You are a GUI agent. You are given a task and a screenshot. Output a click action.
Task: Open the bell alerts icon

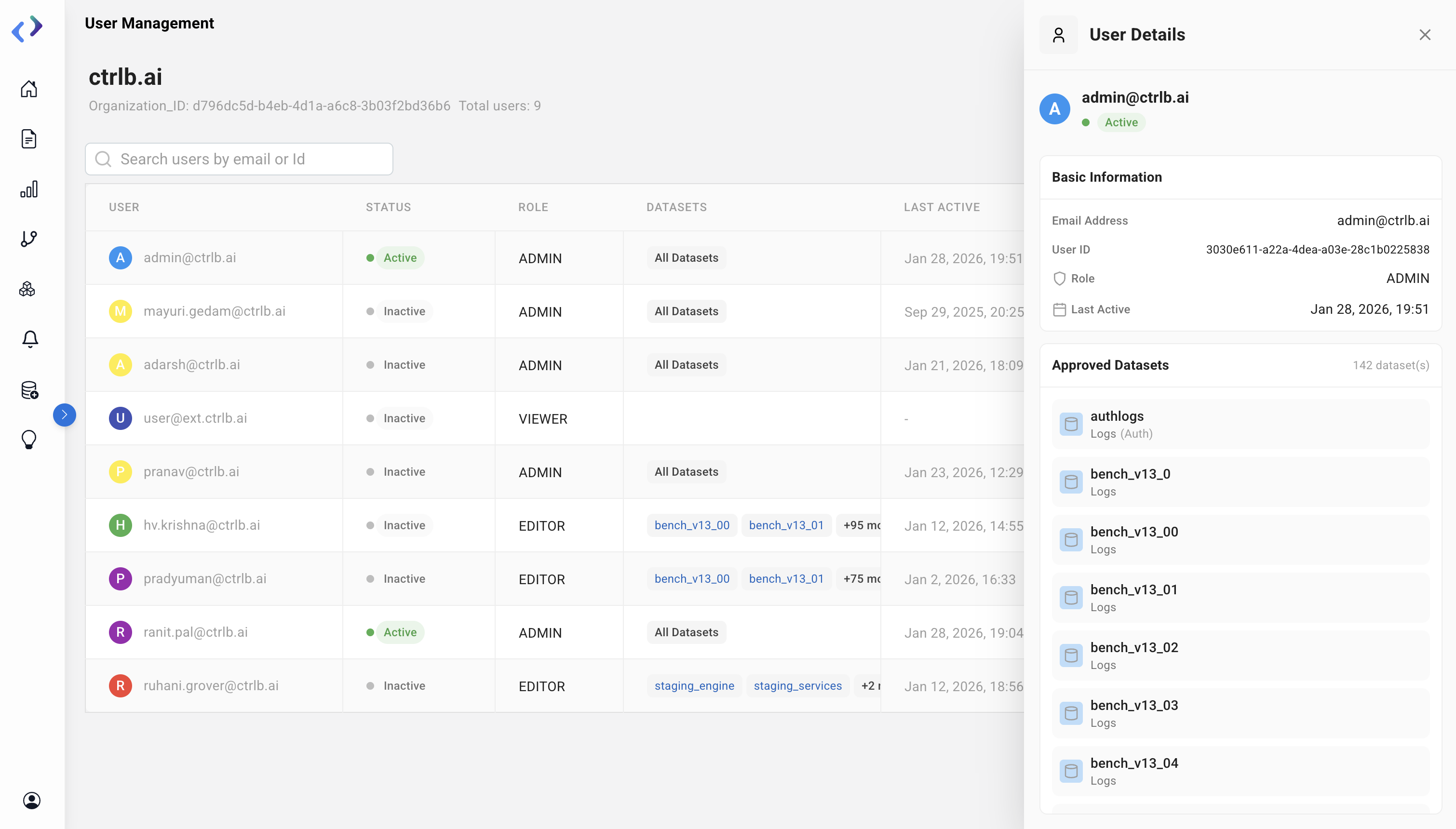(x=30, y=339)
